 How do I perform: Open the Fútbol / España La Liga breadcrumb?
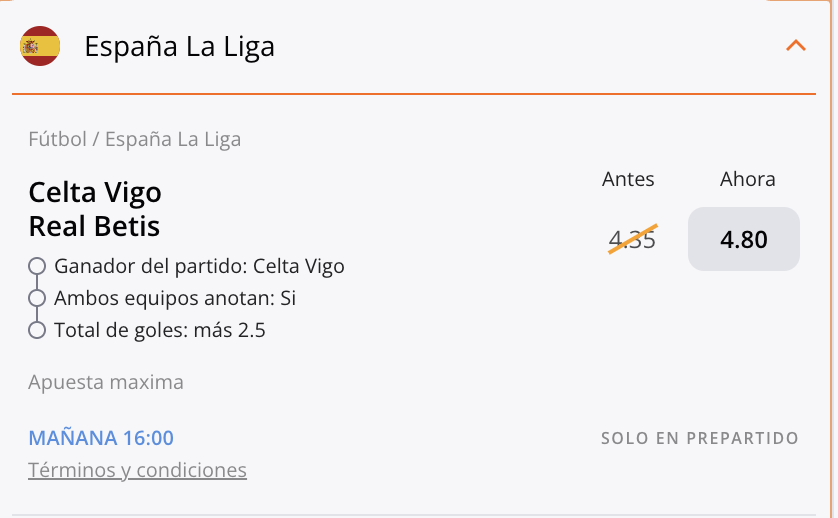[134, 139]
